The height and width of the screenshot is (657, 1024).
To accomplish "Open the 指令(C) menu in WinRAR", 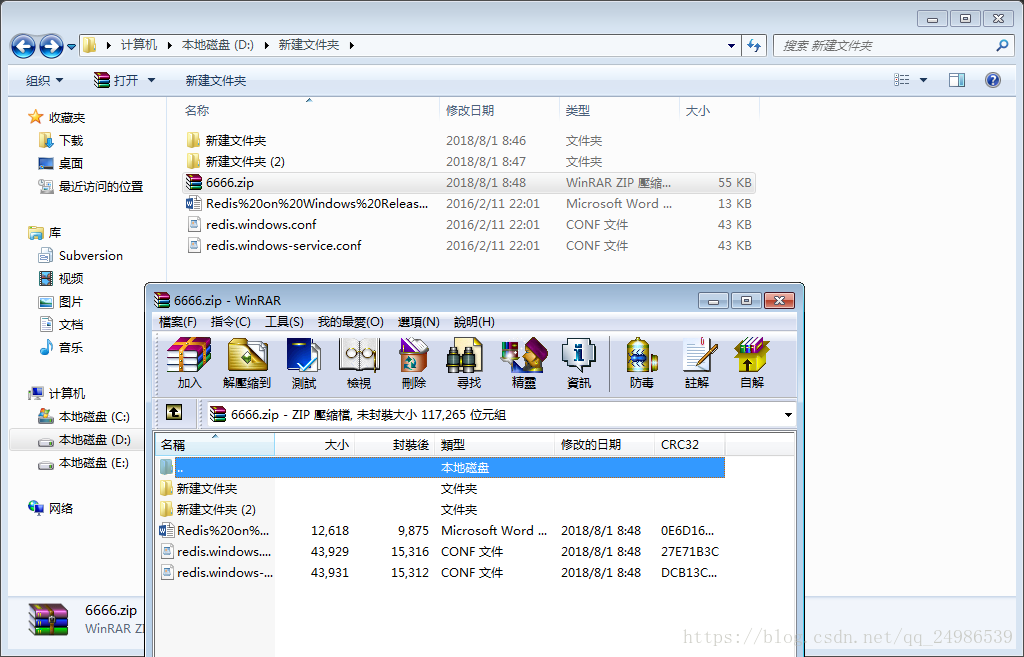I will pyautogui.click(x=231, y=322).
